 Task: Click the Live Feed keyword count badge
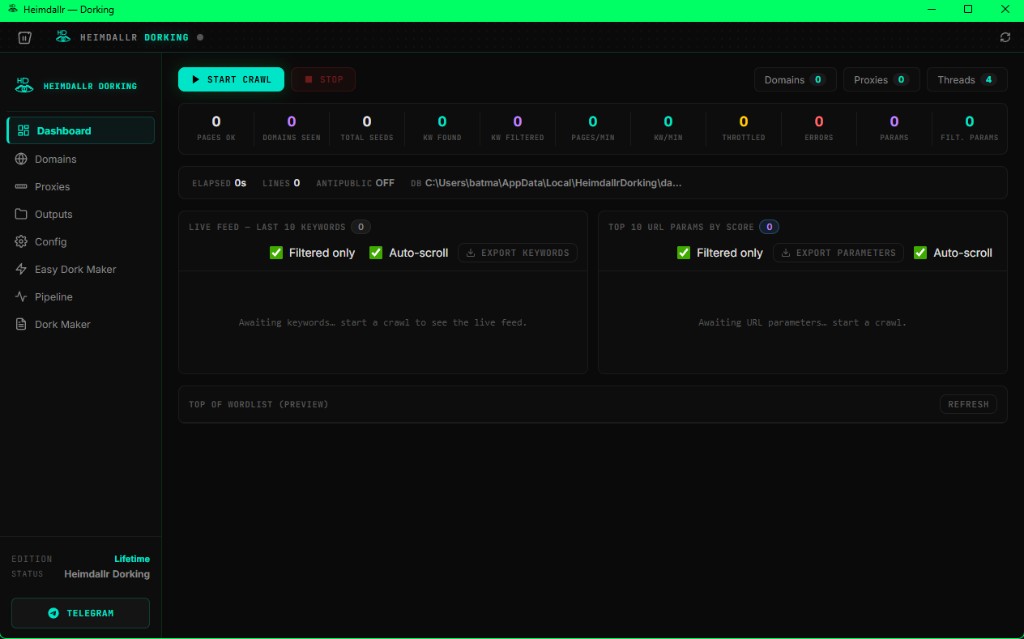click(360, 227)
